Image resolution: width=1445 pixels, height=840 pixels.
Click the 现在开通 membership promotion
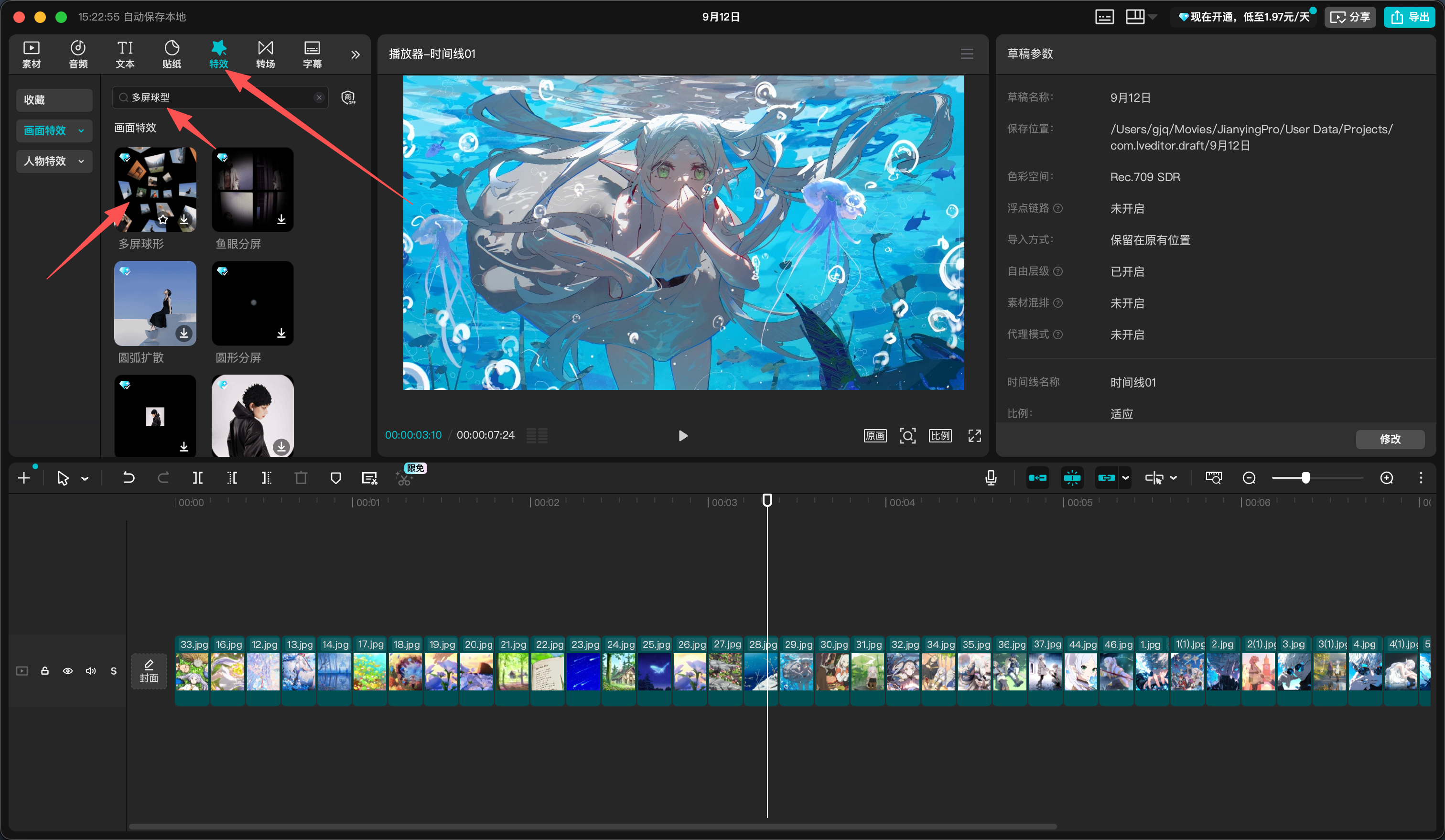pyautogui.click(x=1244, y=17)
